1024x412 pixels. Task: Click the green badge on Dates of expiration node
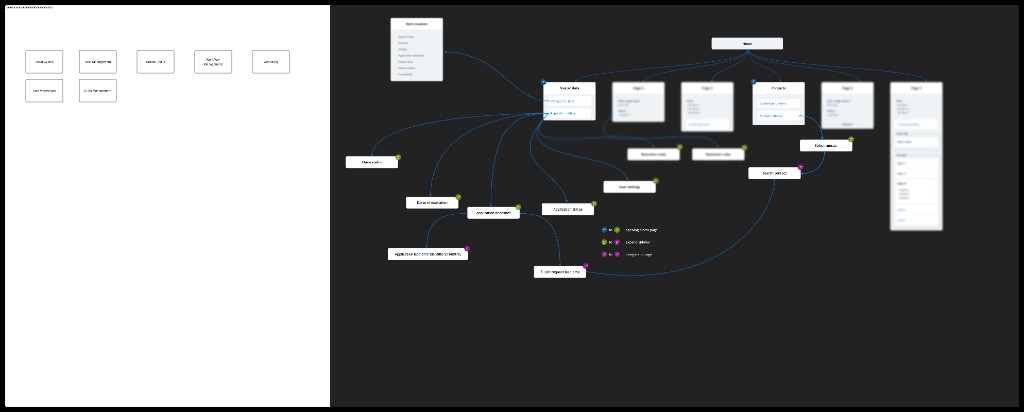[x=458, y=197]
